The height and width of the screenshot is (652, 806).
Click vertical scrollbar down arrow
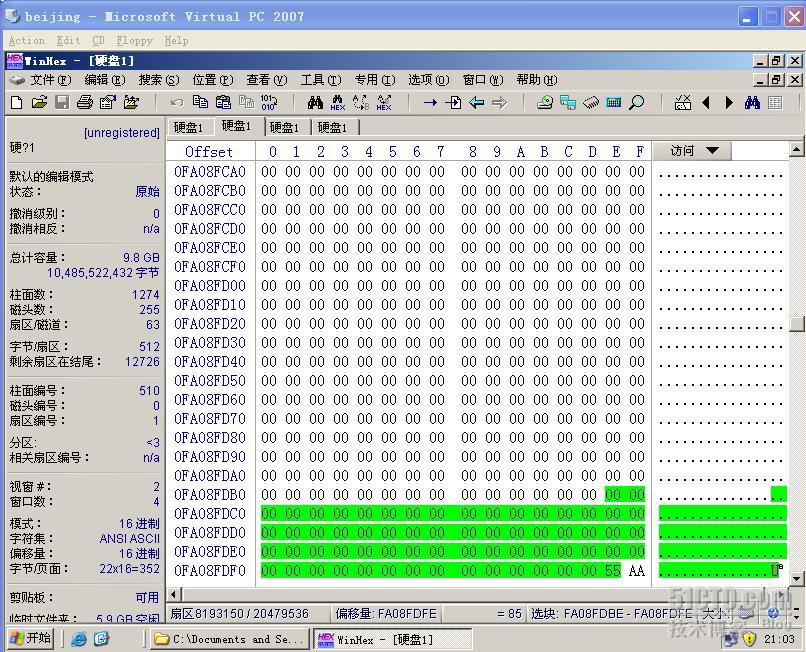[796, 578]
